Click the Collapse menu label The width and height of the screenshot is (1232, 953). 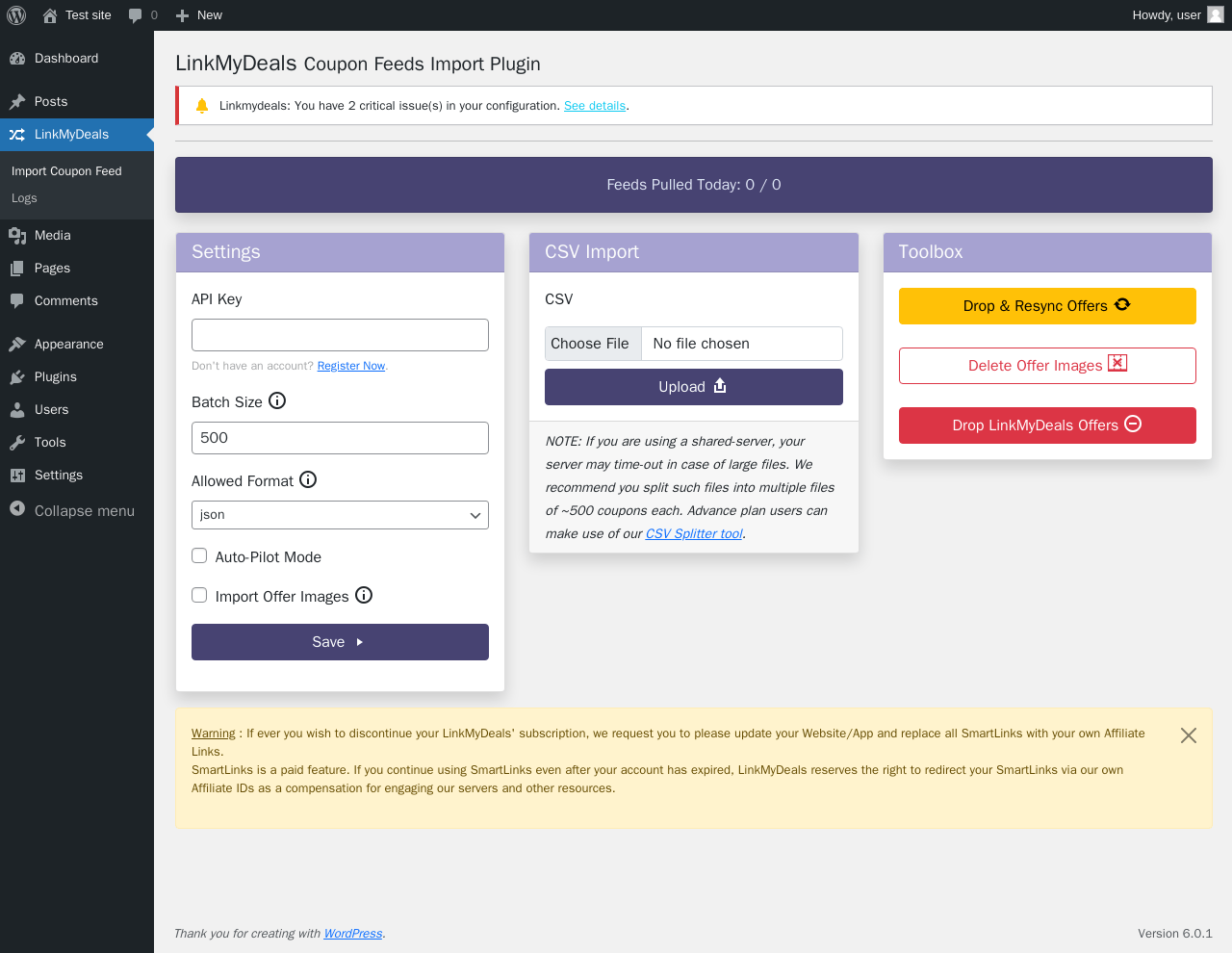tap(85, 511)
